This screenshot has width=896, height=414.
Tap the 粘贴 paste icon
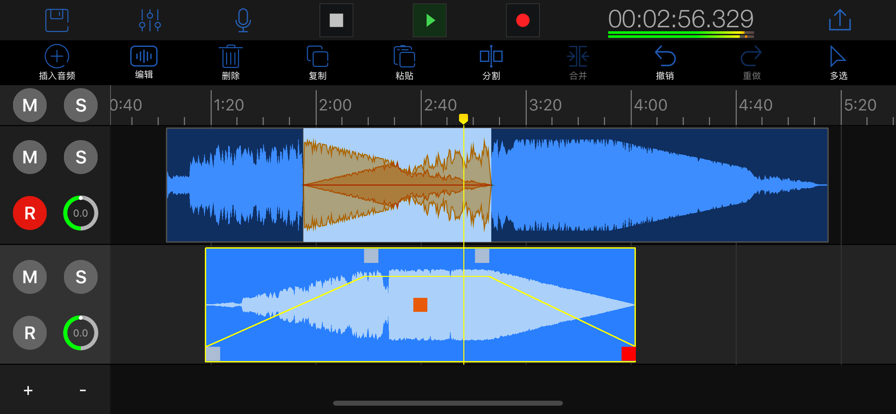pyautogui.click(x=405, y=62)
